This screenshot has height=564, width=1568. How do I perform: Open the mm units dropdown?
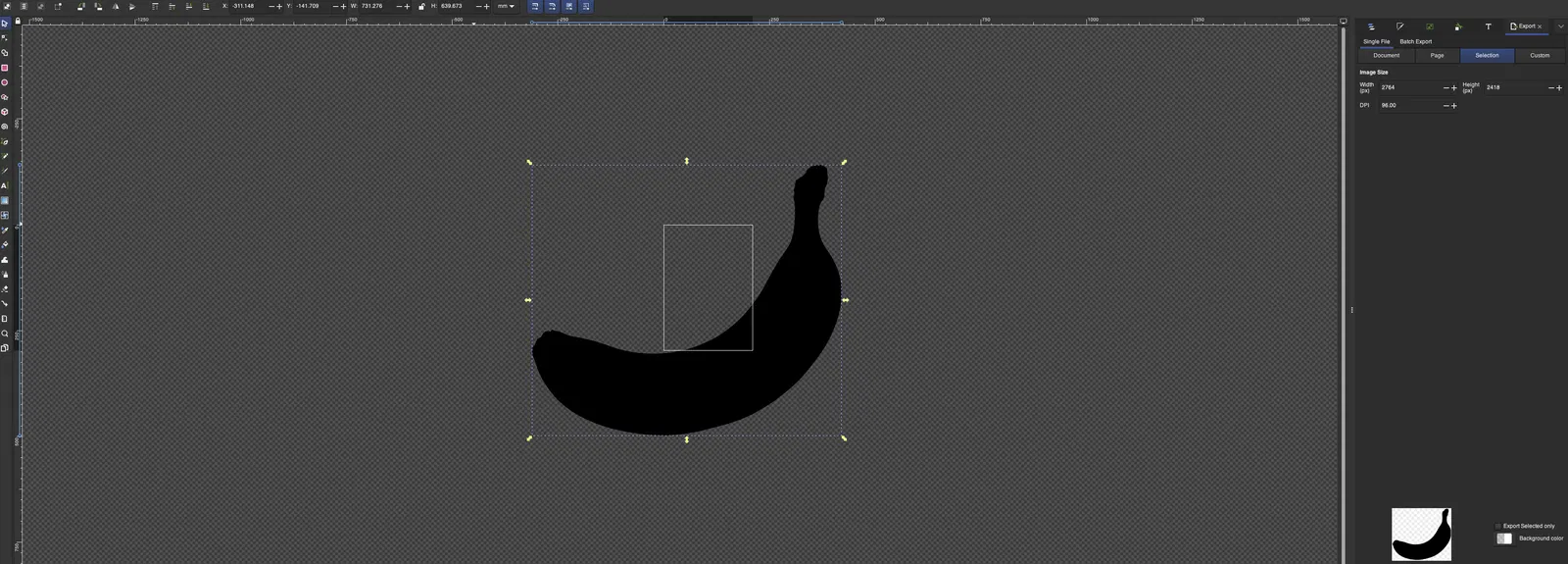point(506,6)
